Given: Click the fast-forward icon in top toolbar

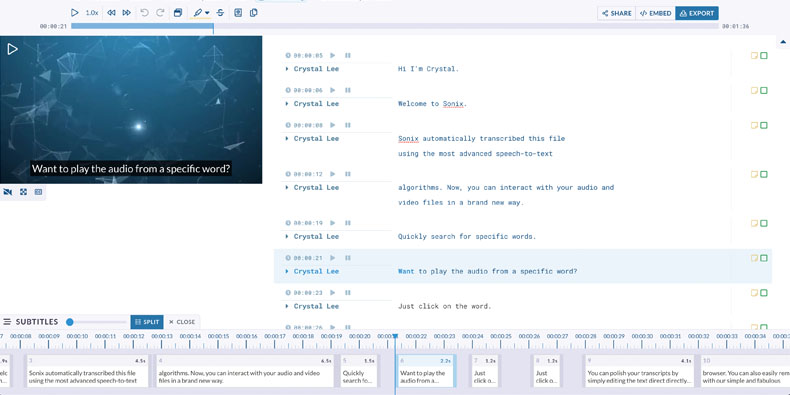Looking at the screenshot, I should tap(127, 13).
